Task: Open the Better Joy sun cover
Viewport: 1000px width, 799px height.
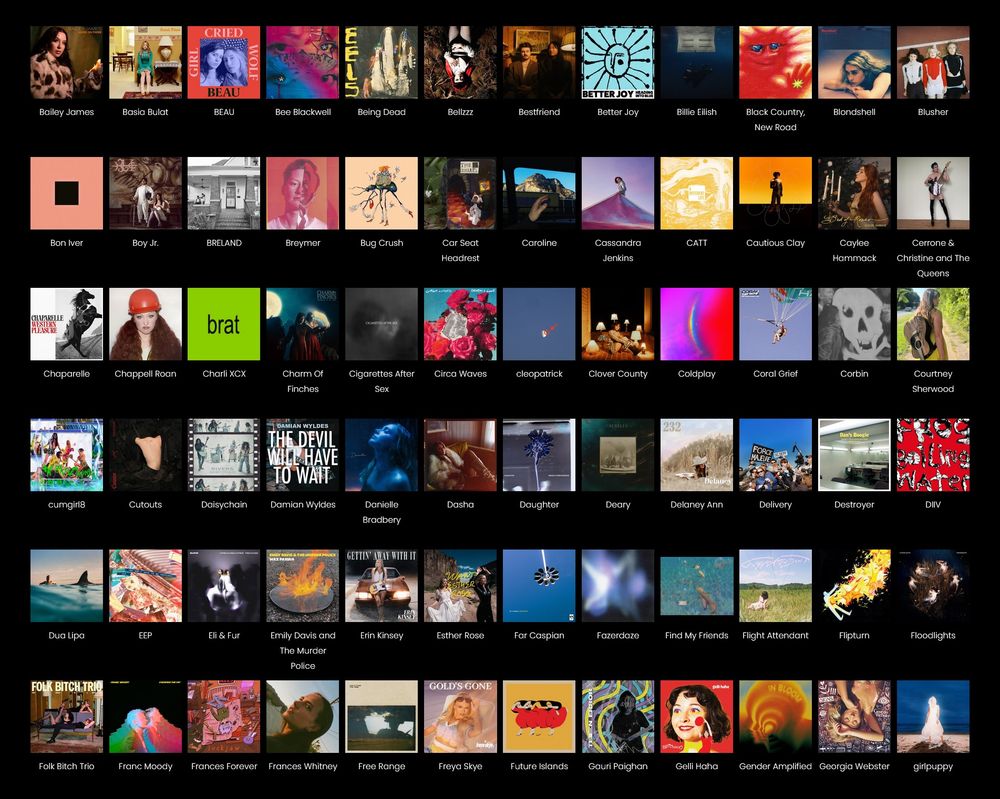Action: tap(618, 62)
